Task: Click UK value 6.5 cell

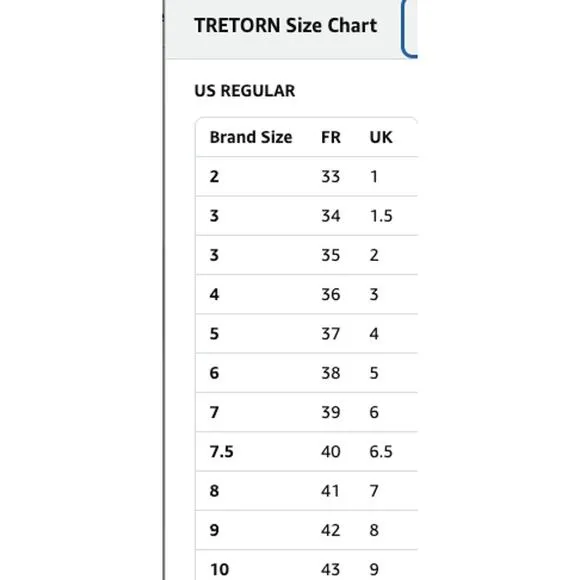Action: pyautogui.click(x=381, y=452)
